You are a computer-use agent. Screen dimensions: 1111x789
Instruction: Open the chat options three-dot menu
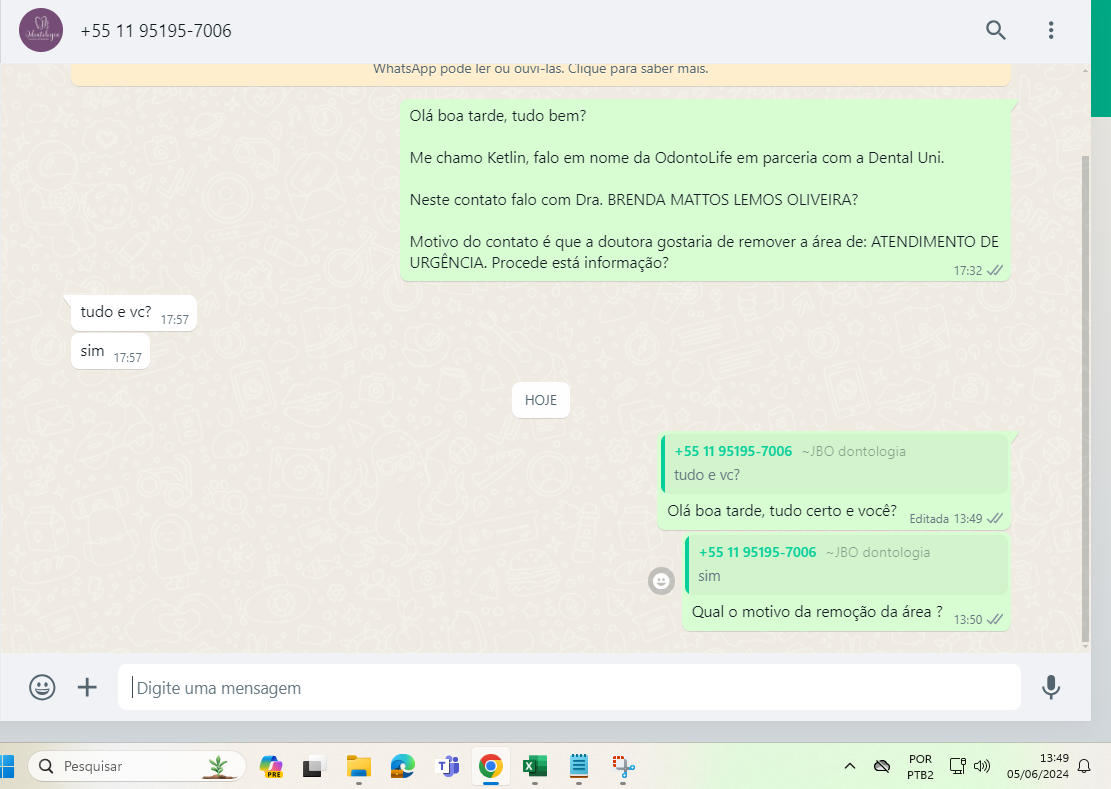(x=1051, y=30)
